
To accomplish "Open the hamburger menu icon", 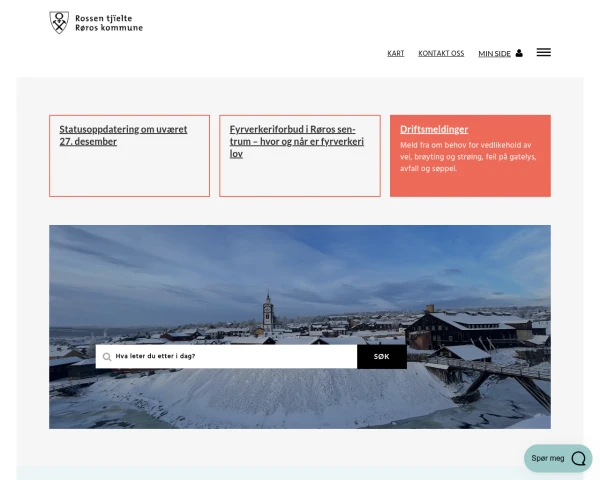I will click(543, 52).
